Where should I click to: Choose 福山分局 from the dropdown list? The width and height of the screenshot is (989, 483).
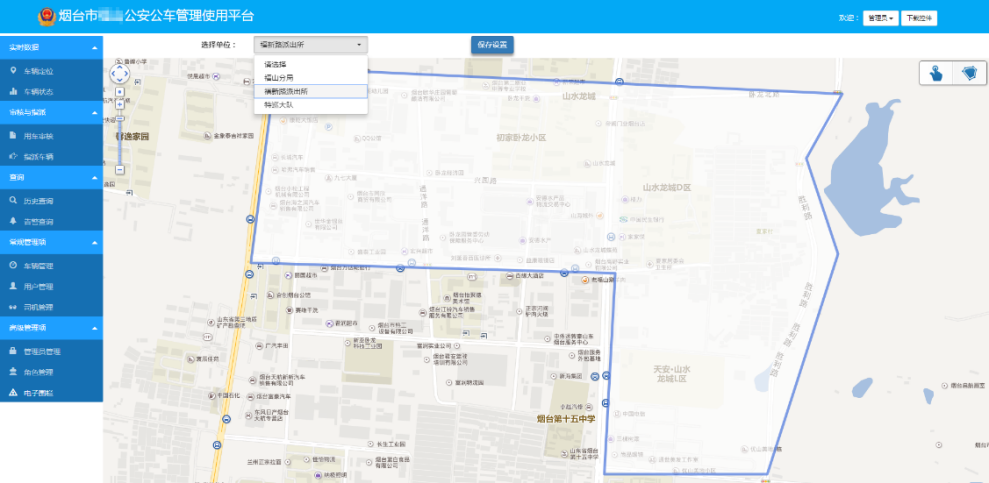coord(279,77)
